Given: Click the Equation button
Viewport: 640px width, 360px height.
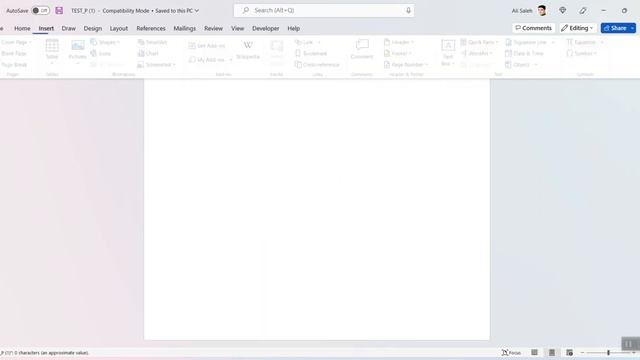Looking at the screenshot, I should pyautogui.click(x=581, y=42).
